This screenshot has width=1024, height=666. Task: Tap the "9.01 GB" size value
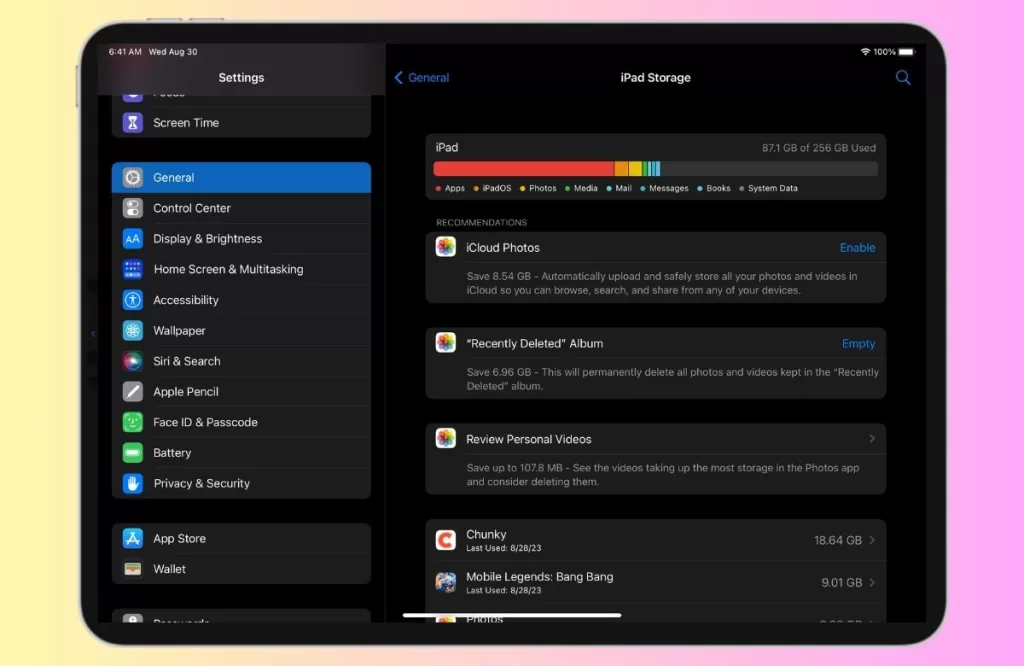[x=842, y=582]
